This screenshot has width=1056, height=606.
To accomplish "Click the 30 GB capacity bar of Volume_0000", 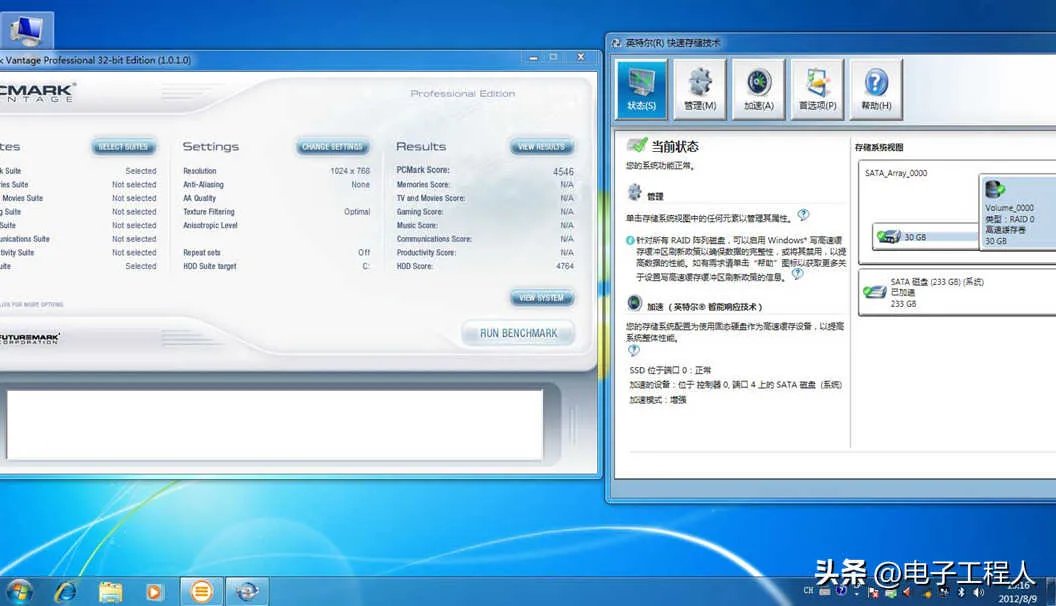I will point(920,237).
